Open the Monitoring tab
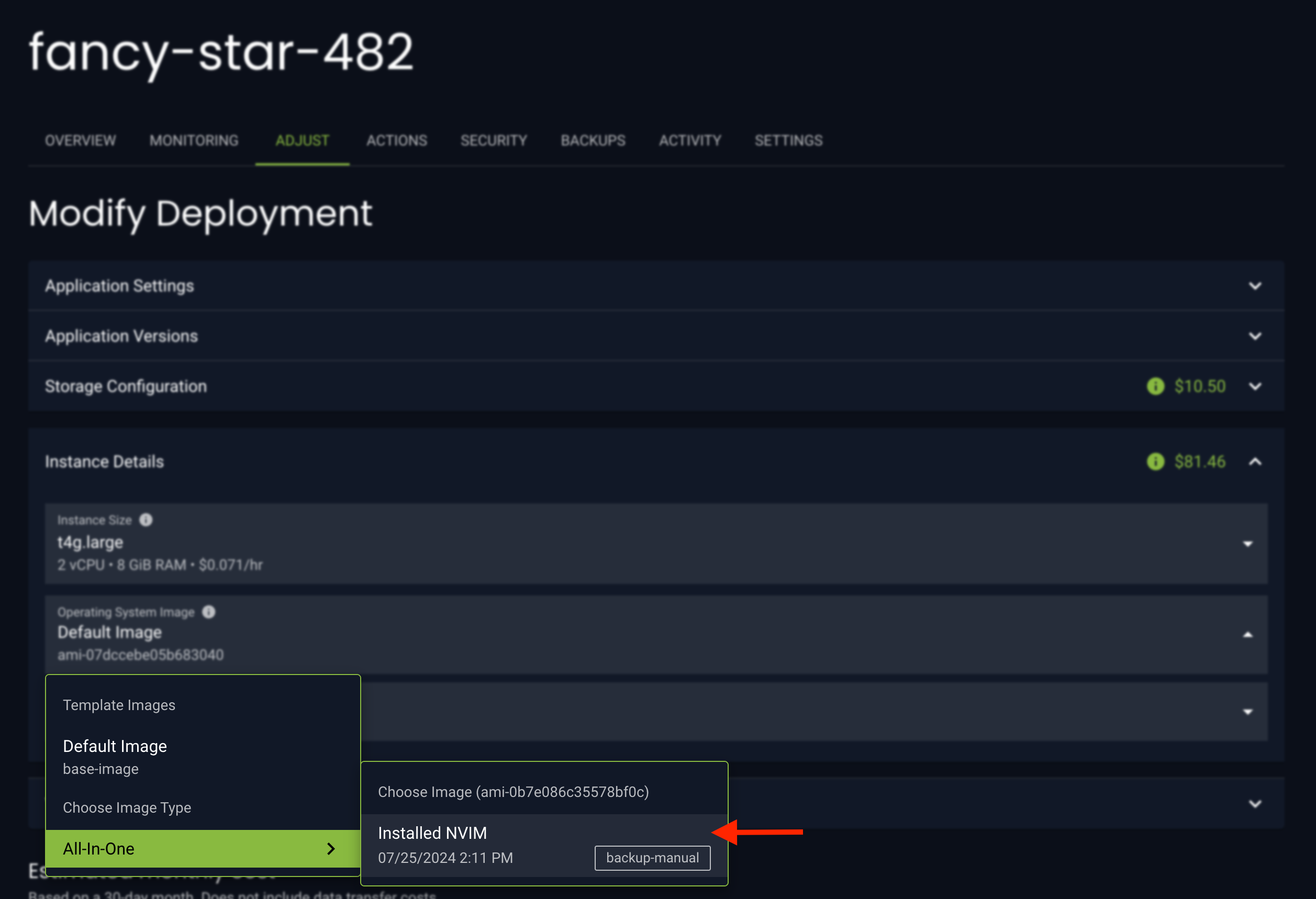Viewport: 1316px width, 899px height. point(194,140)
